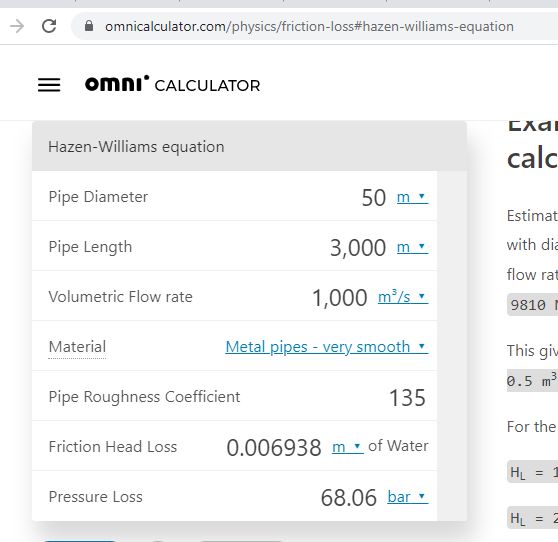Click the Volumetric Flow rate value 1,000
The width and height of the screenshot is (558, 542).
[339, 298]
